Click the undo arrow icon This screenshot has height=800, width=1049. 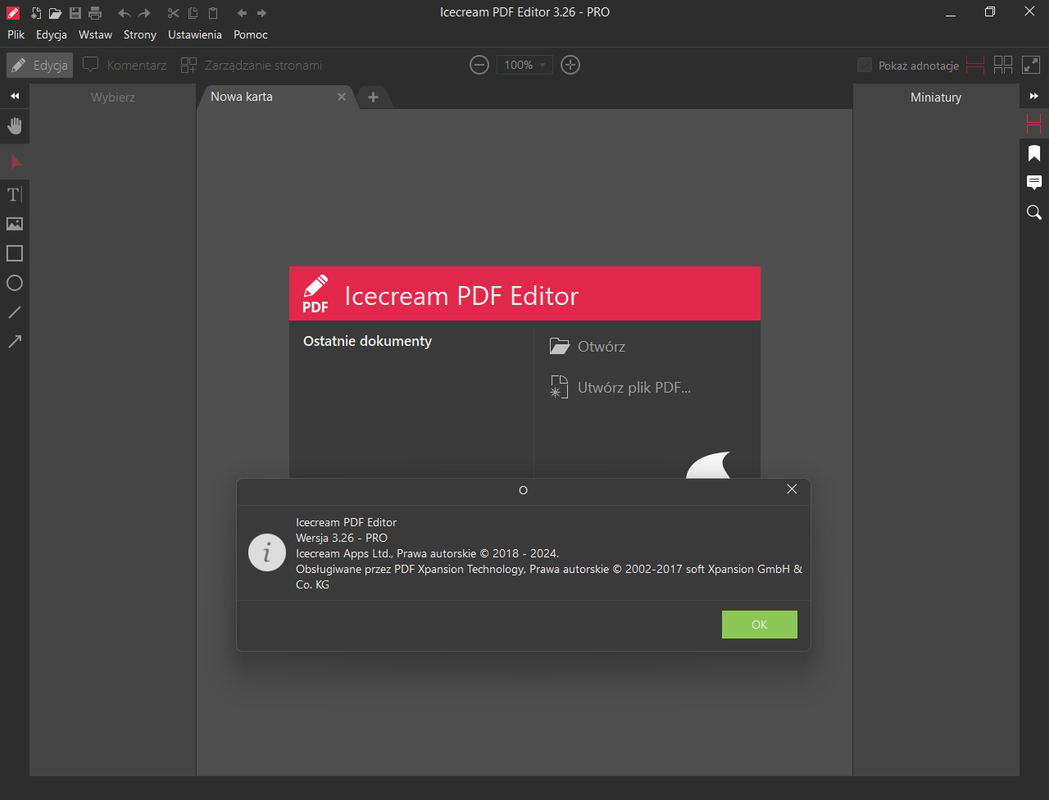pyautogui.click(x=124, y=13)
